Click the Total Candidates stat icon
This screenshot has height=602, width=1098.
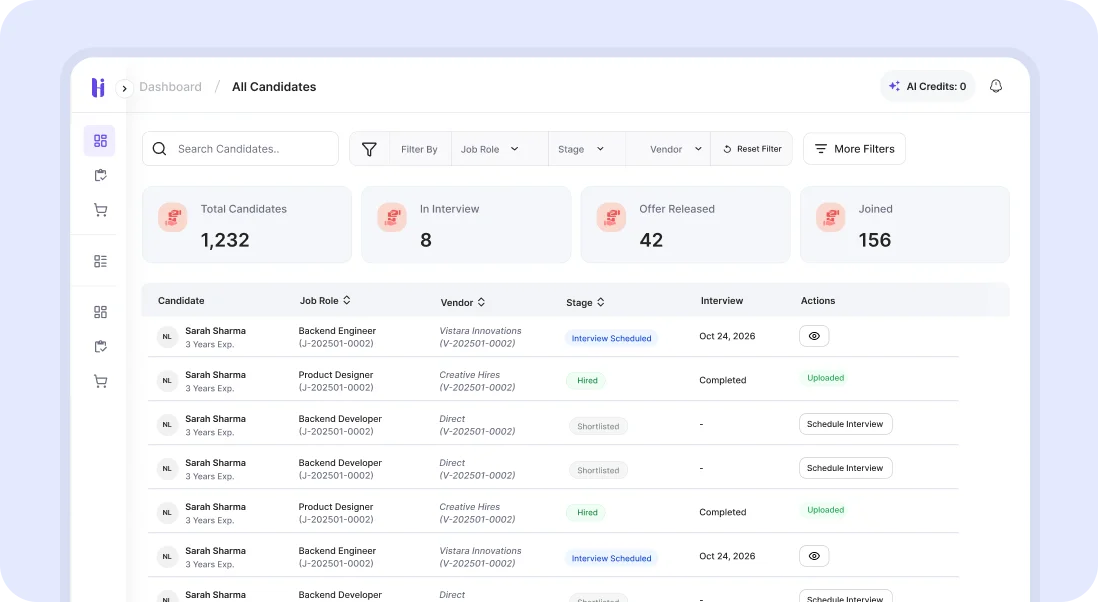pos(172,216)
